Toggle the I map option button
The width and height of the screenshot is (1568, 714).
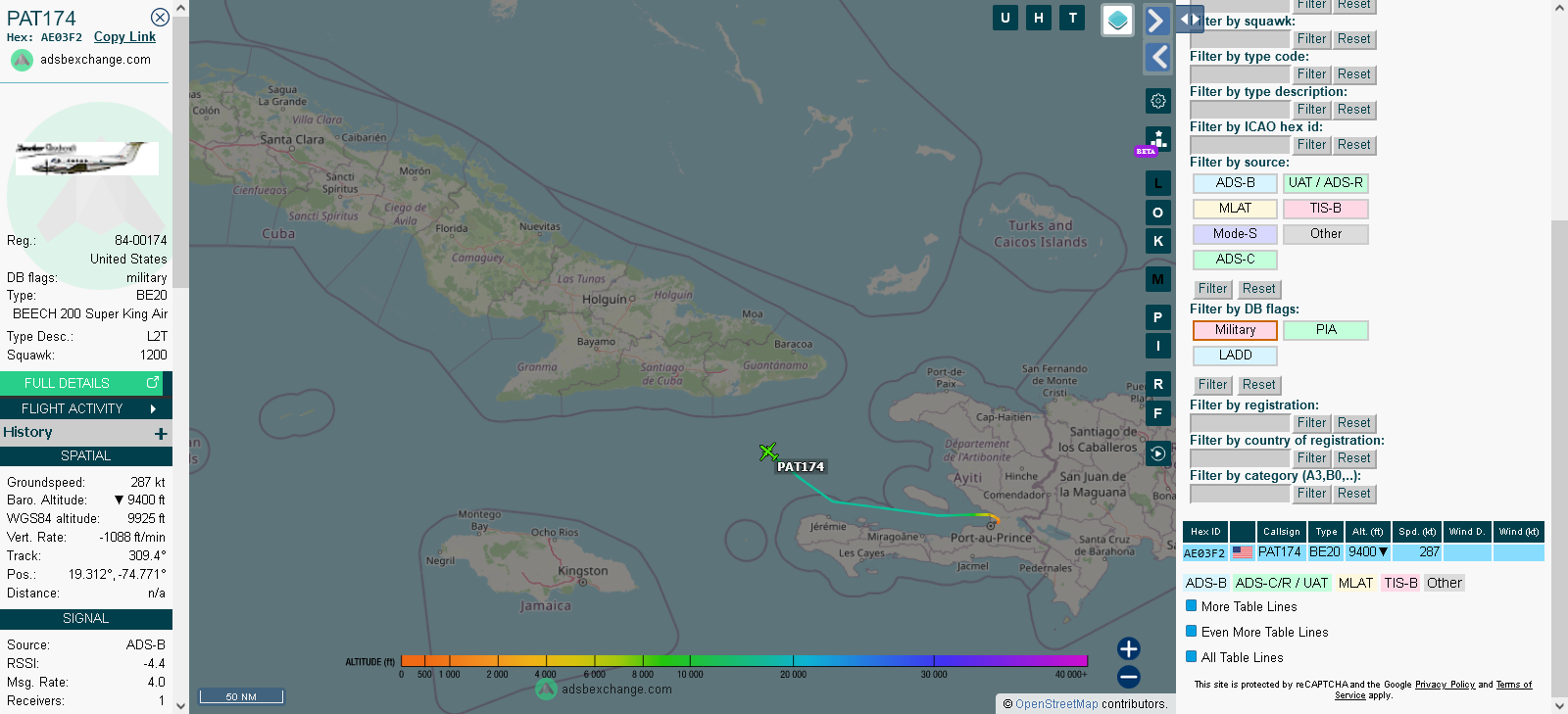click(1158, 346)
